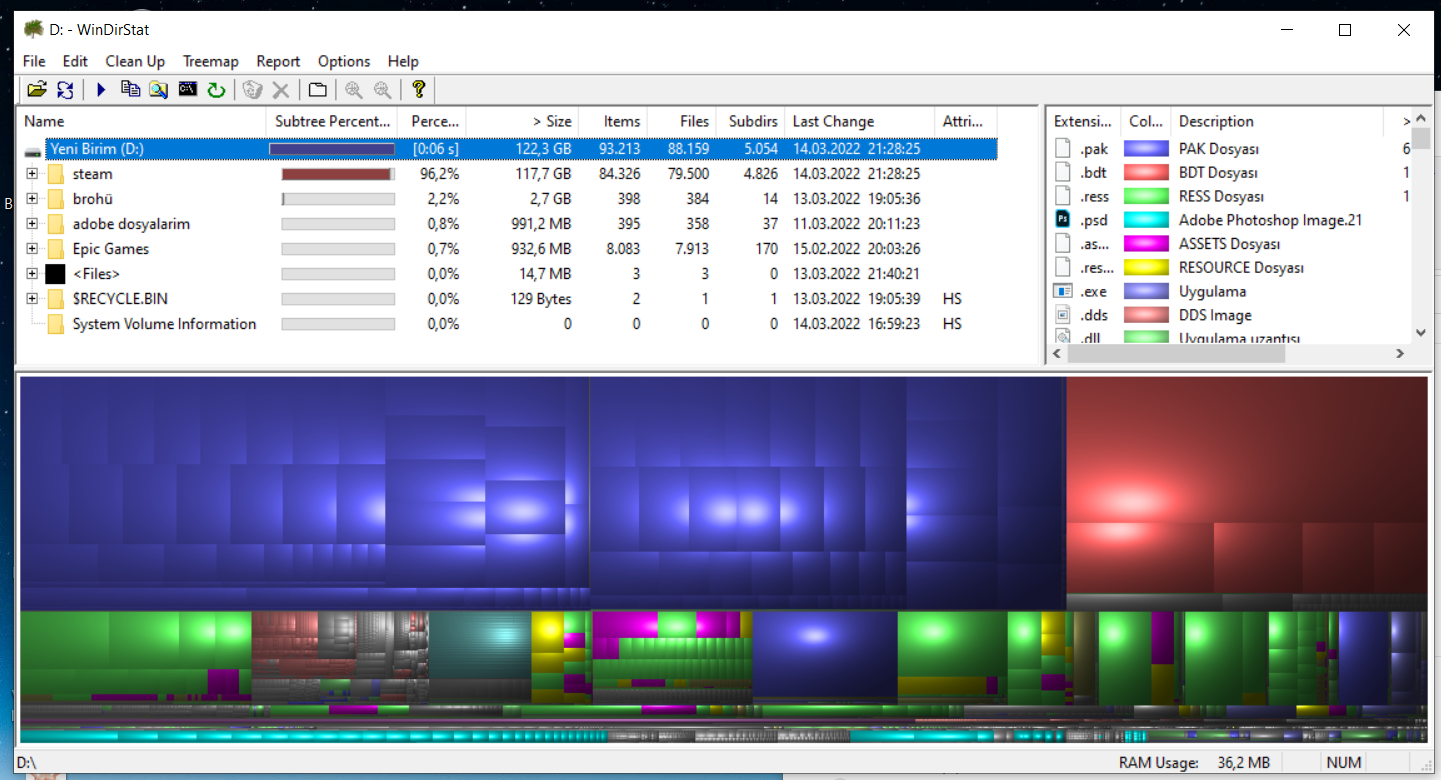Expand the Epic Games tree node
This screenshot has width=1441, height=780.
[32, 249]
